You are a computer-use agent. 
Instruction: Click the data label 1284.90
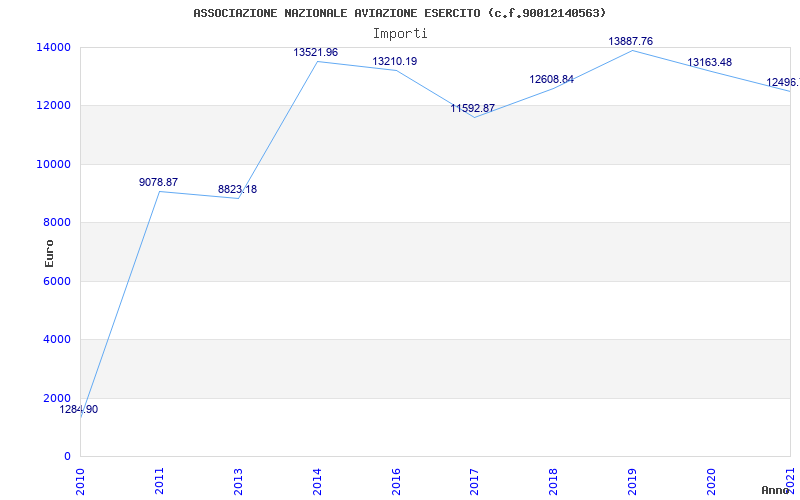coord(79,409)
